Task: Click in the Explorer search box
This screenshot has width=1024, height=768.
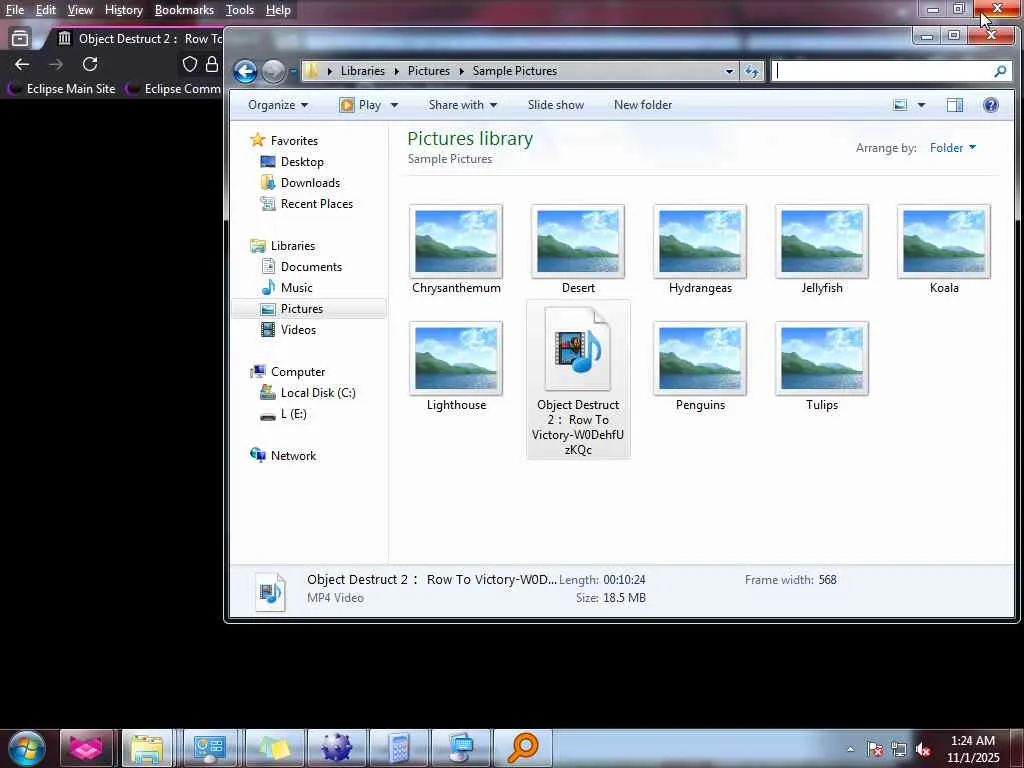Action: [x=882, y=71]
